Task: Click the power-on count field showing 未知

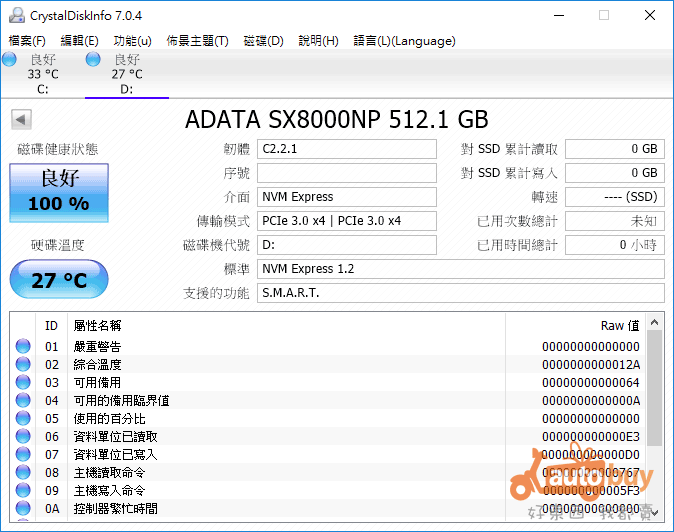Action: click(615, 221)
